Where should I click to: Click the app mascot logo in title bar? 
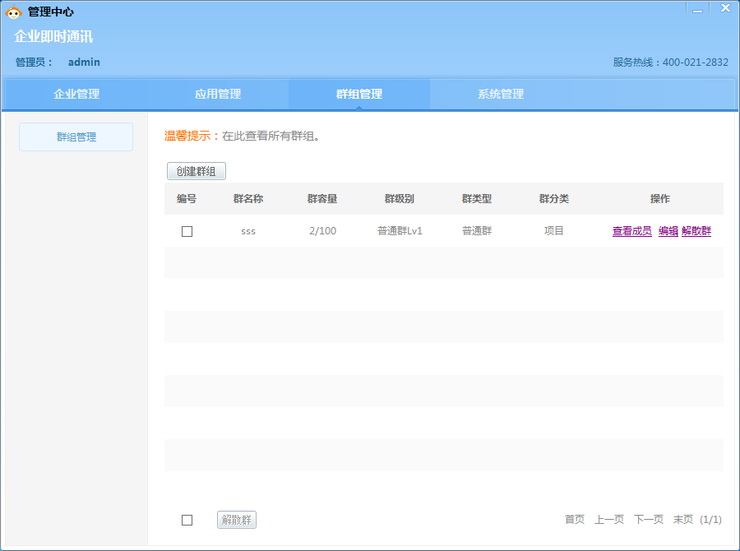tap(14, 12)
